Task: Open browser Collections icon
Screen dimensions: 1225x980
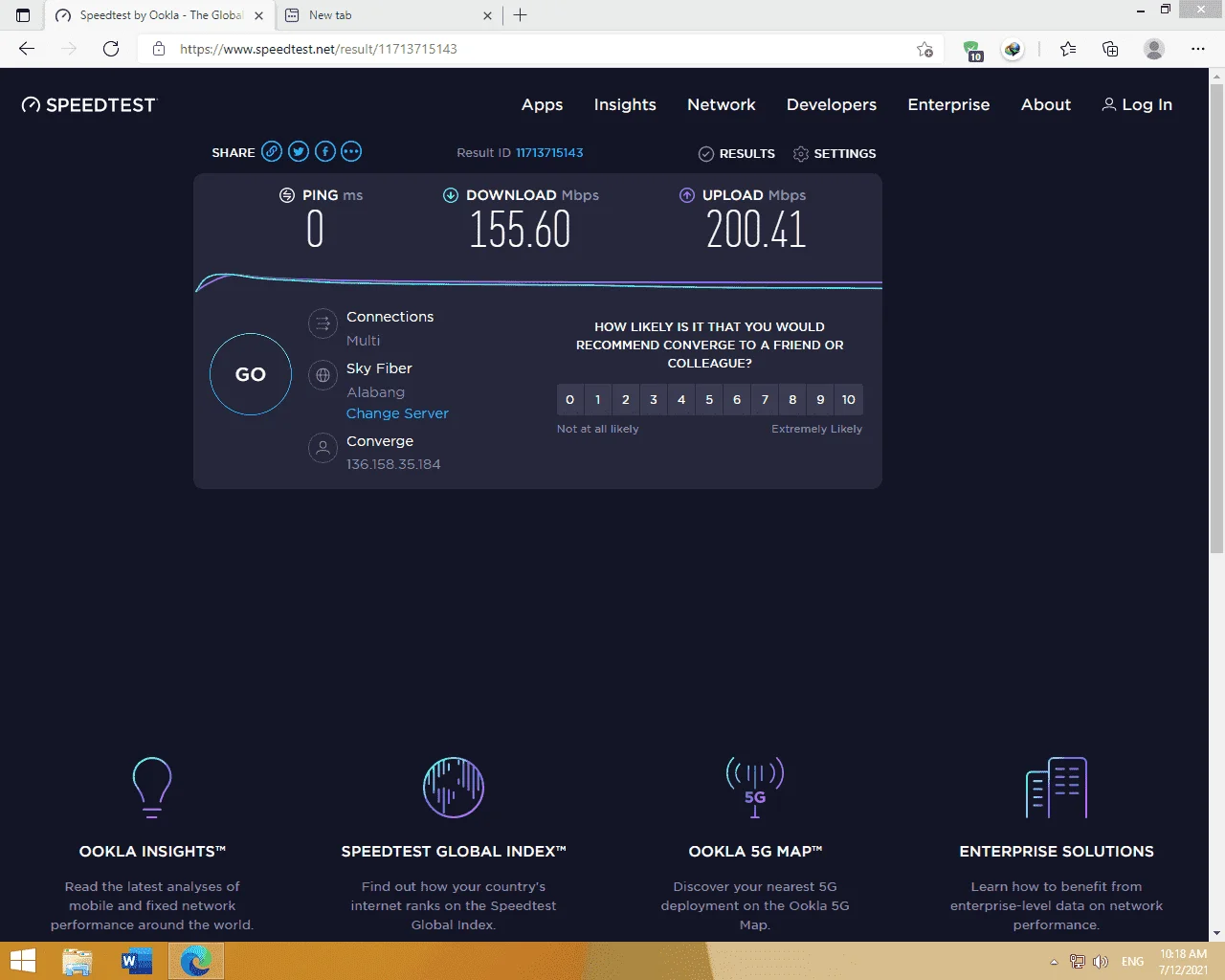Action: (x=1110, y=49)
